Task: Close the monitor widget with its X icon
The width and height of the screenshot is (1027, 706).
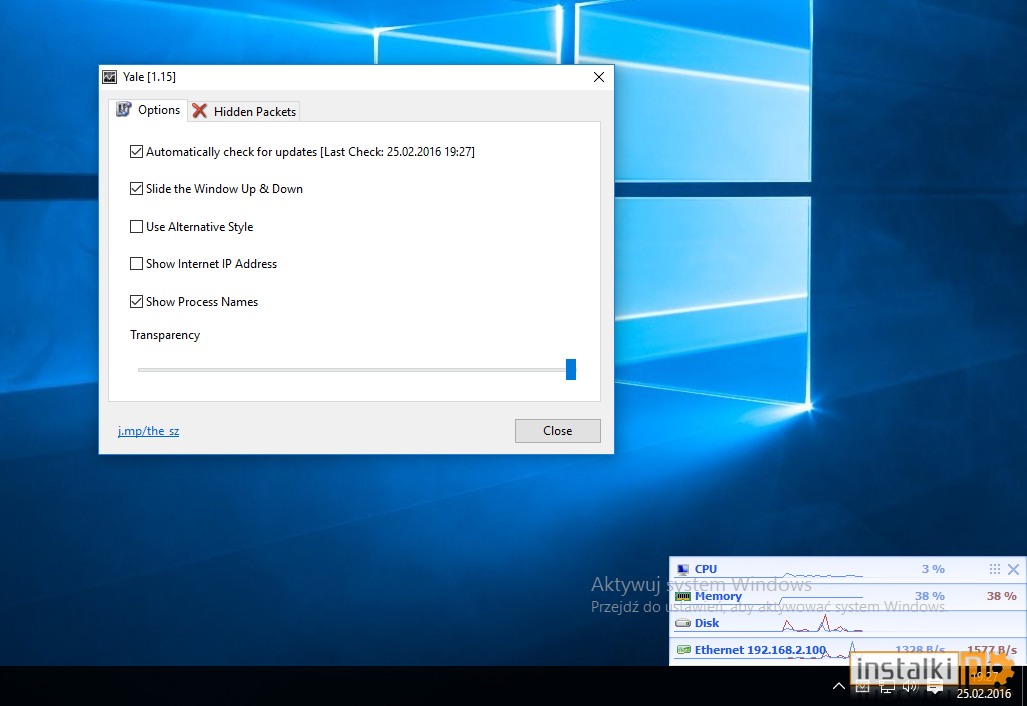Action: (1013, 569)
